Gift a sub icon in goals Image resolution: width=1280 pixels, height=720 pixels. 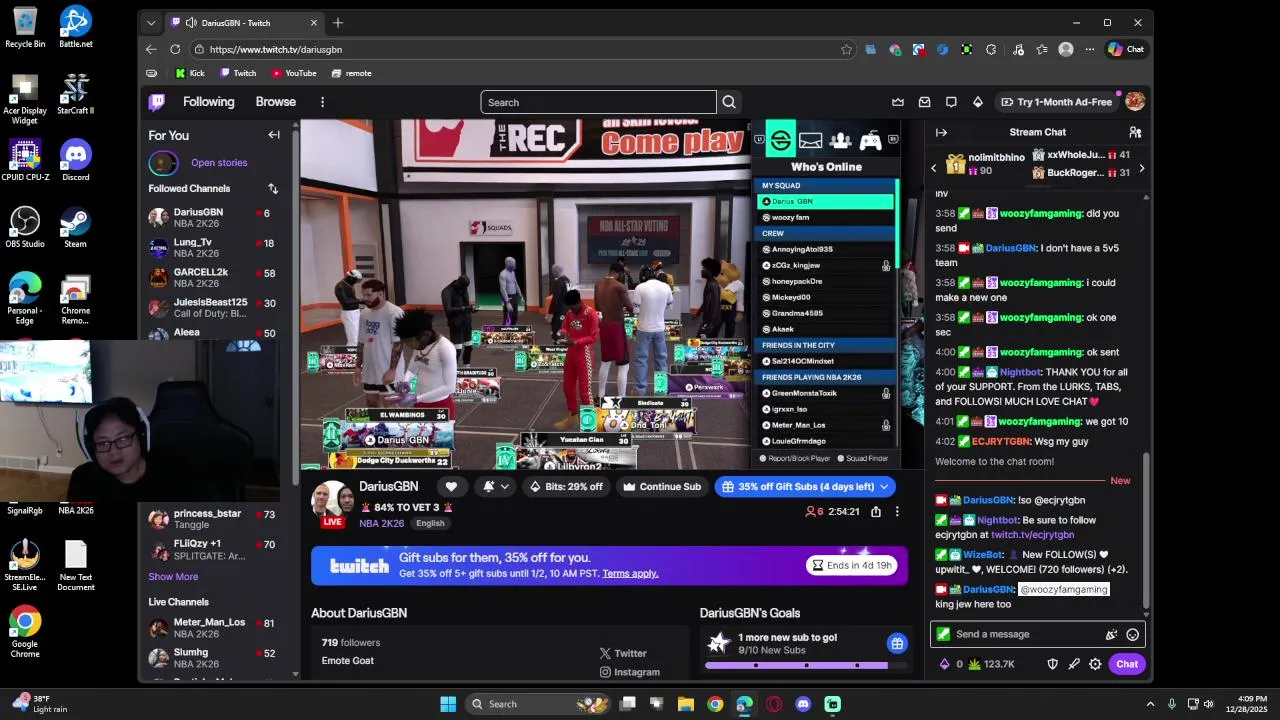(x=897, y=643)
